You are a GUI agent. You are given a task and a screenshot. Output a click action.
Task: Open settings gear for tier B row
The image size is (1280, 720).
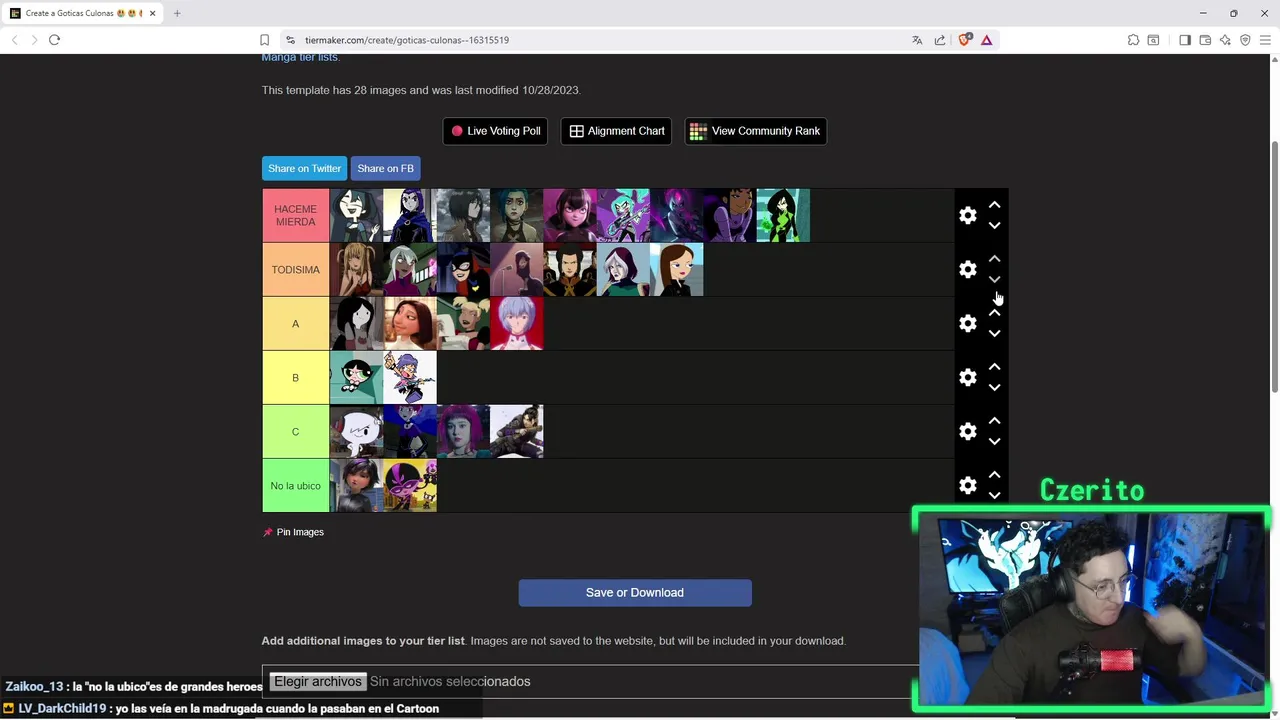coord(967,377)
